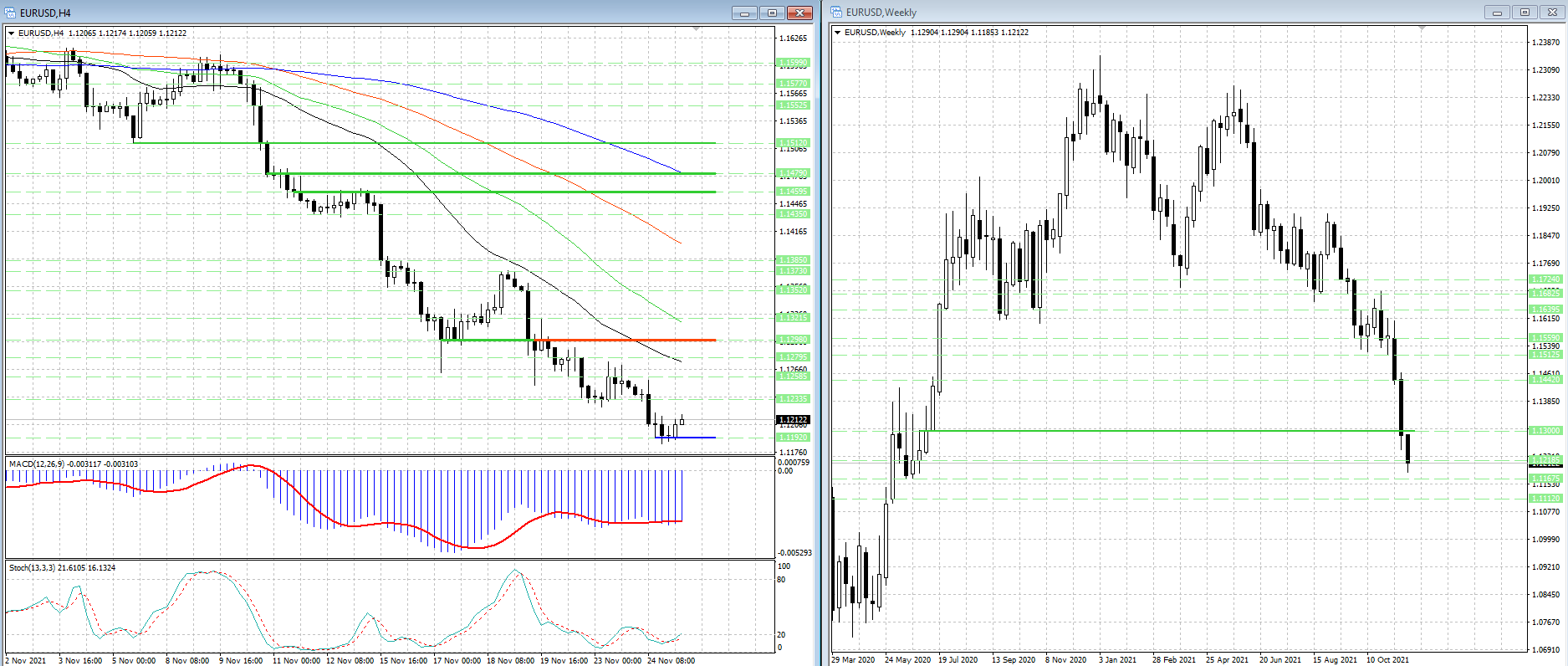Maximize the EURUSD,H4 chart window

(772, 13)
